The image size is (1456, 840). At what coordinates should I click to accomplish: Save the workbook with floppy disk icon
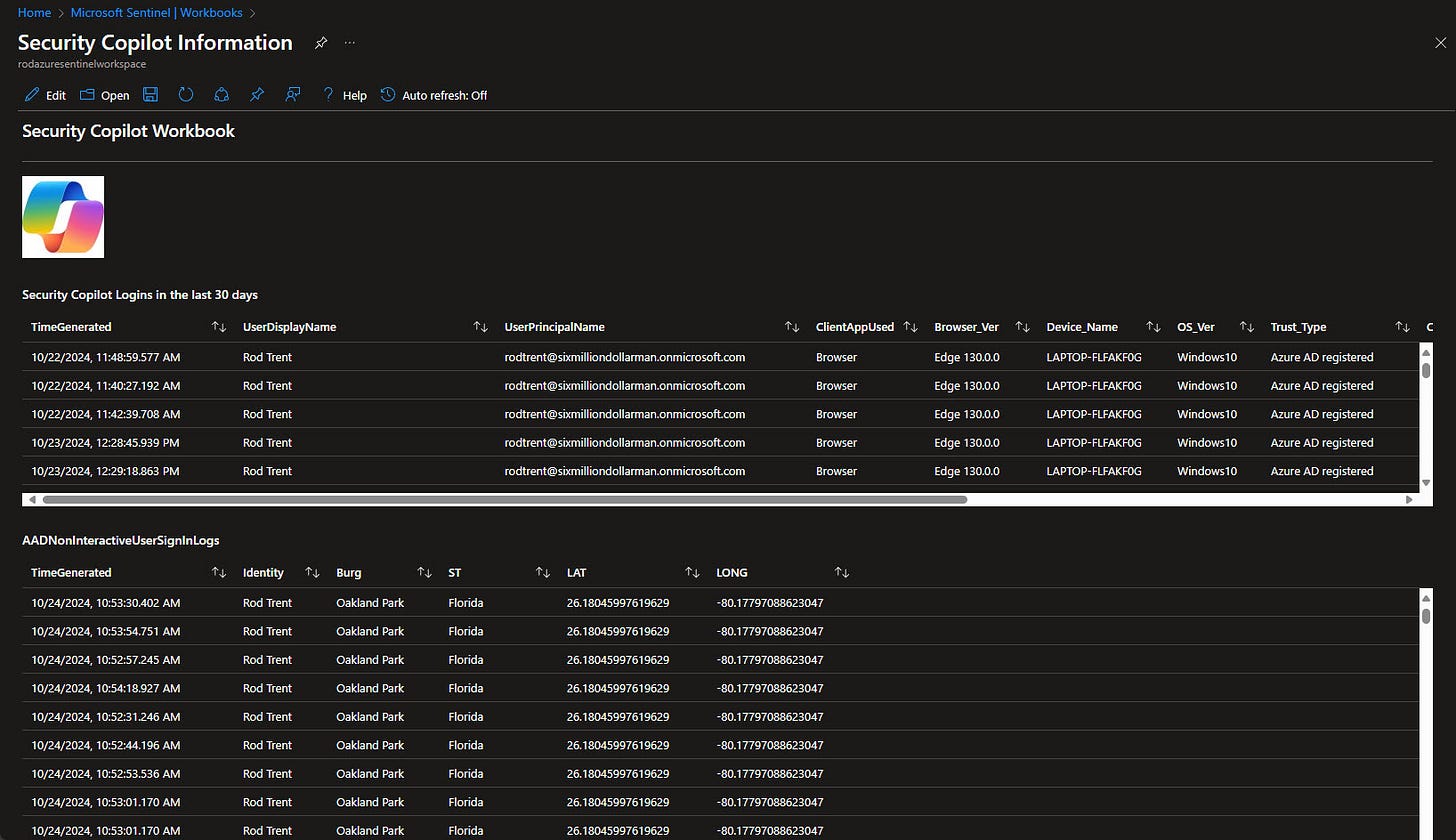pos(151,94)
